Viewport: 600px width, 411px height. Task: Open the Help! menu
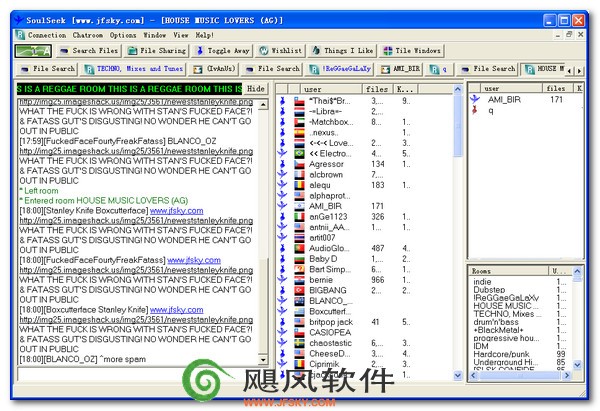point(205,35)
